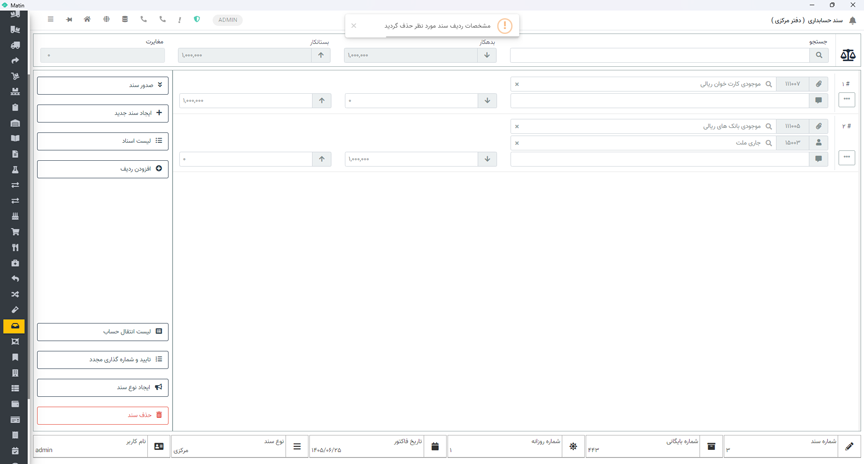Clear the جاری ملت sub-account field

[517, 143]
